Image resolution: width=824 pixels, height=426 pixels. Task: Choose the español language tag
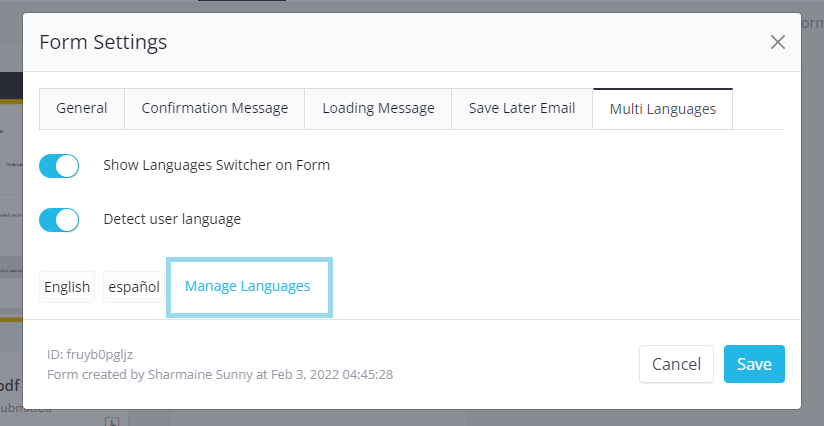point(134,286)
